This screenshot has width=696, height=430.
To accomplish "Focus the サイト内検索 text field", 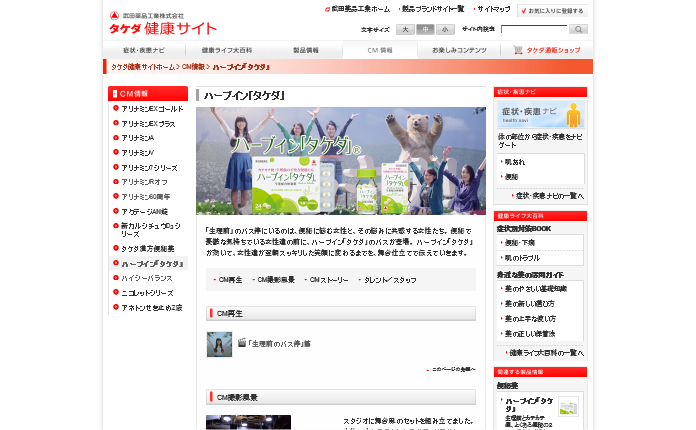I will (x=534, y=29).
